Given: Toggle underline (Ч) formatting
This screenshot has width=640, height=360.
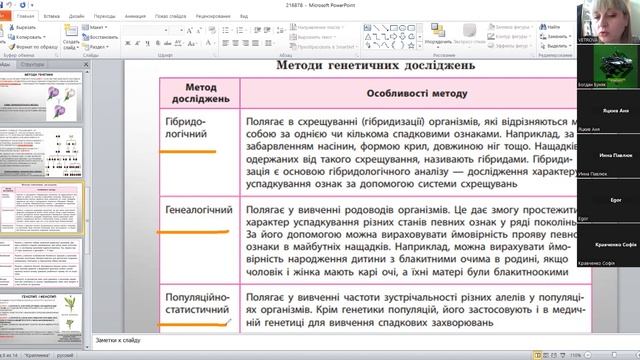Looking at the screenshot, I should click(x=147, y=43).
